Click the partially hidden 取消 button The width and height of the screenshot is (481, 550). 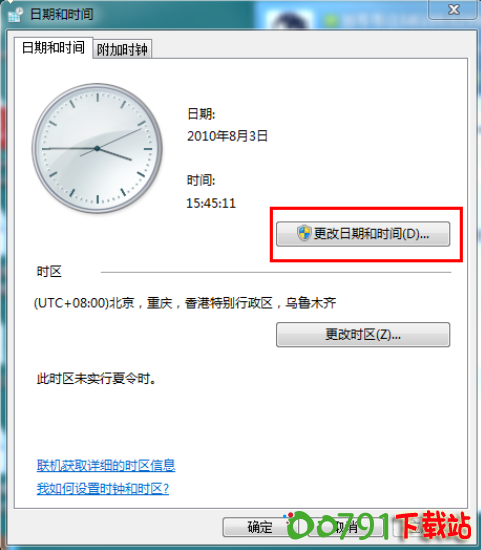pos(346,527)
